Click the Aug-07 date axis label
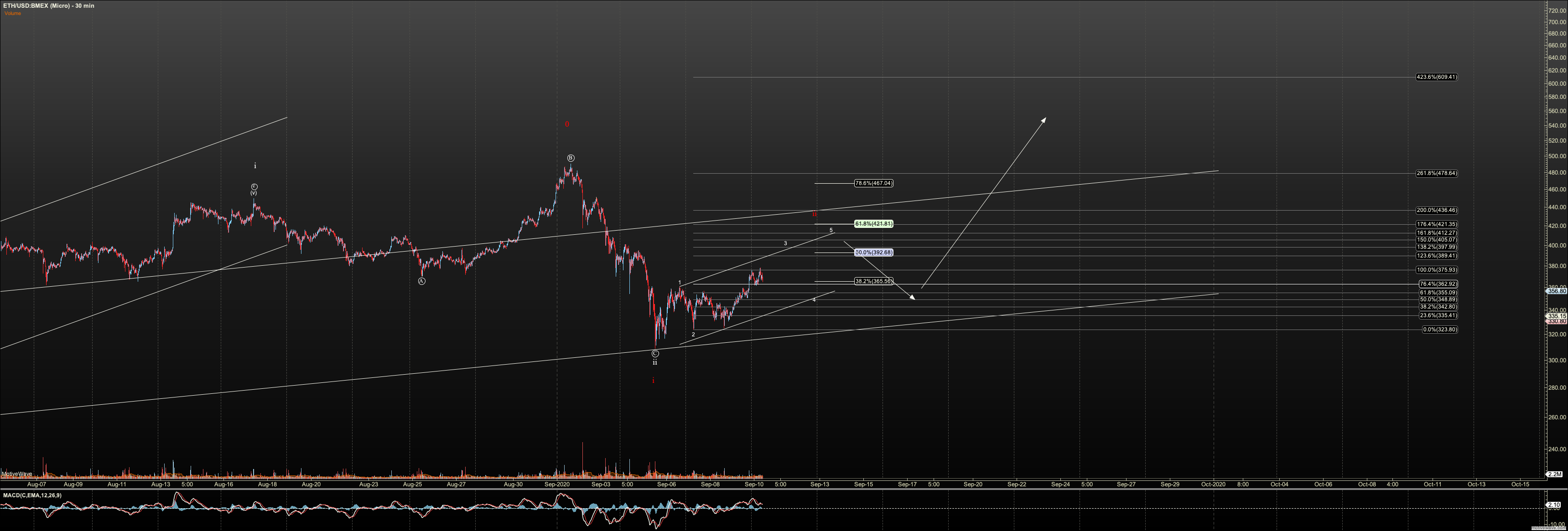 click(36, 485)
